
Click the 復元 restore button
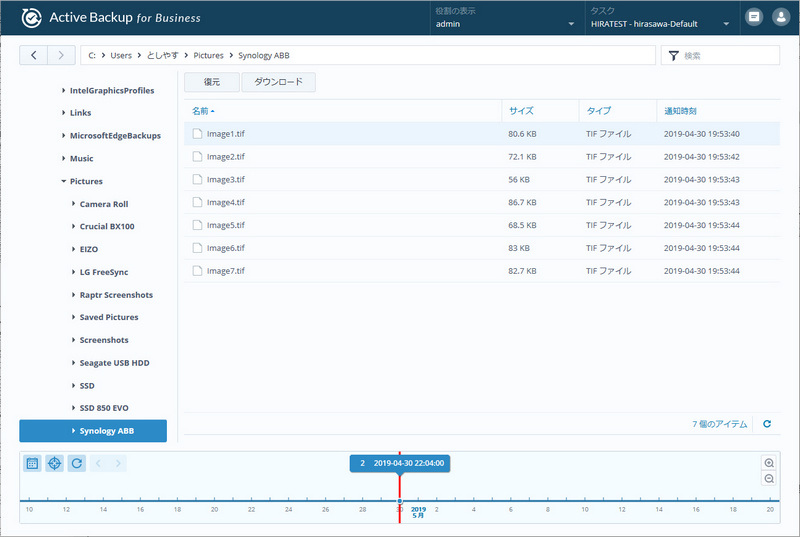tap(212, 82)
